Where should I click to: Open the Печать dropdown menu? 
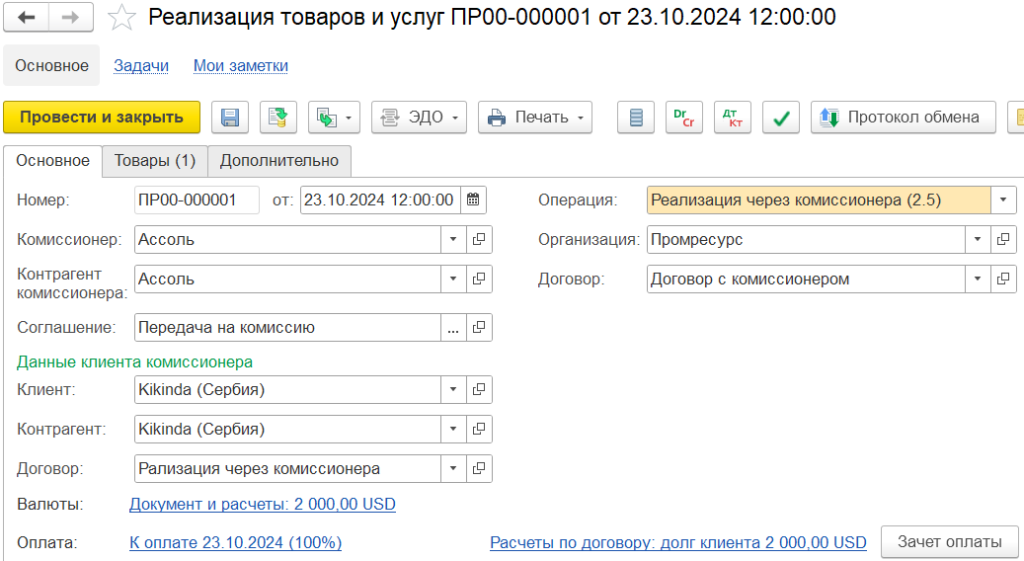(534, 117)
